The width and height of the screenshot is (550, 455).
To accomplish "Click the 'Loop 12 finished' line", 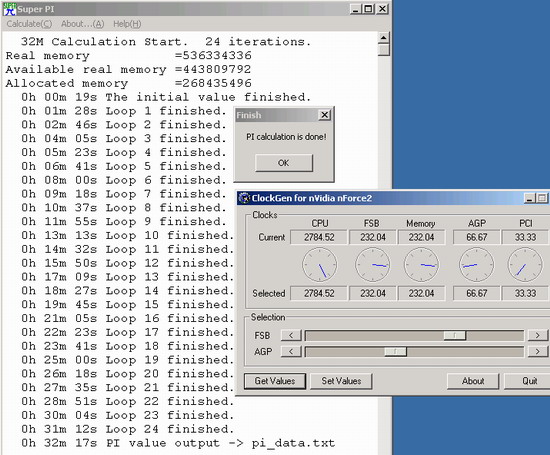I will (x=127, y=263).
